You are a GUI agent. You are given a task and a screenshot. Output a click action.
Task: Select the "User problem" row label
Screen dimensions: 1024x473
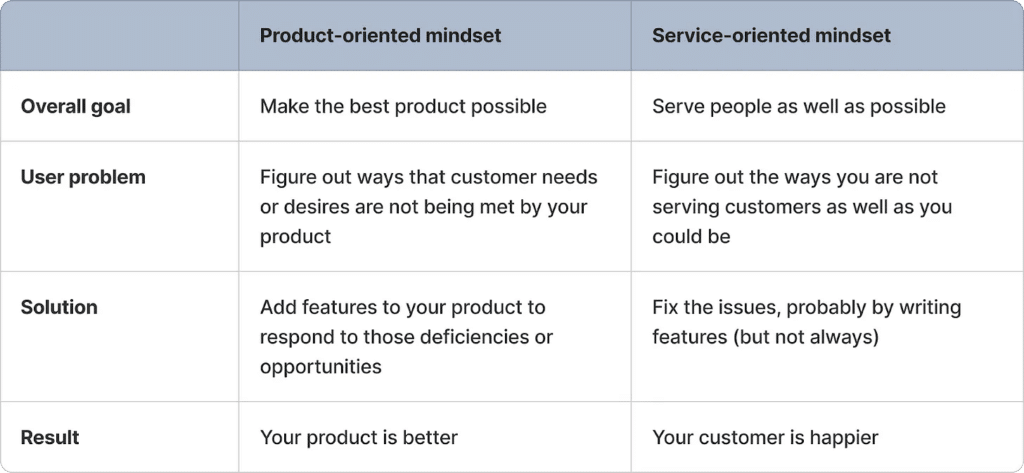[83, 177]
